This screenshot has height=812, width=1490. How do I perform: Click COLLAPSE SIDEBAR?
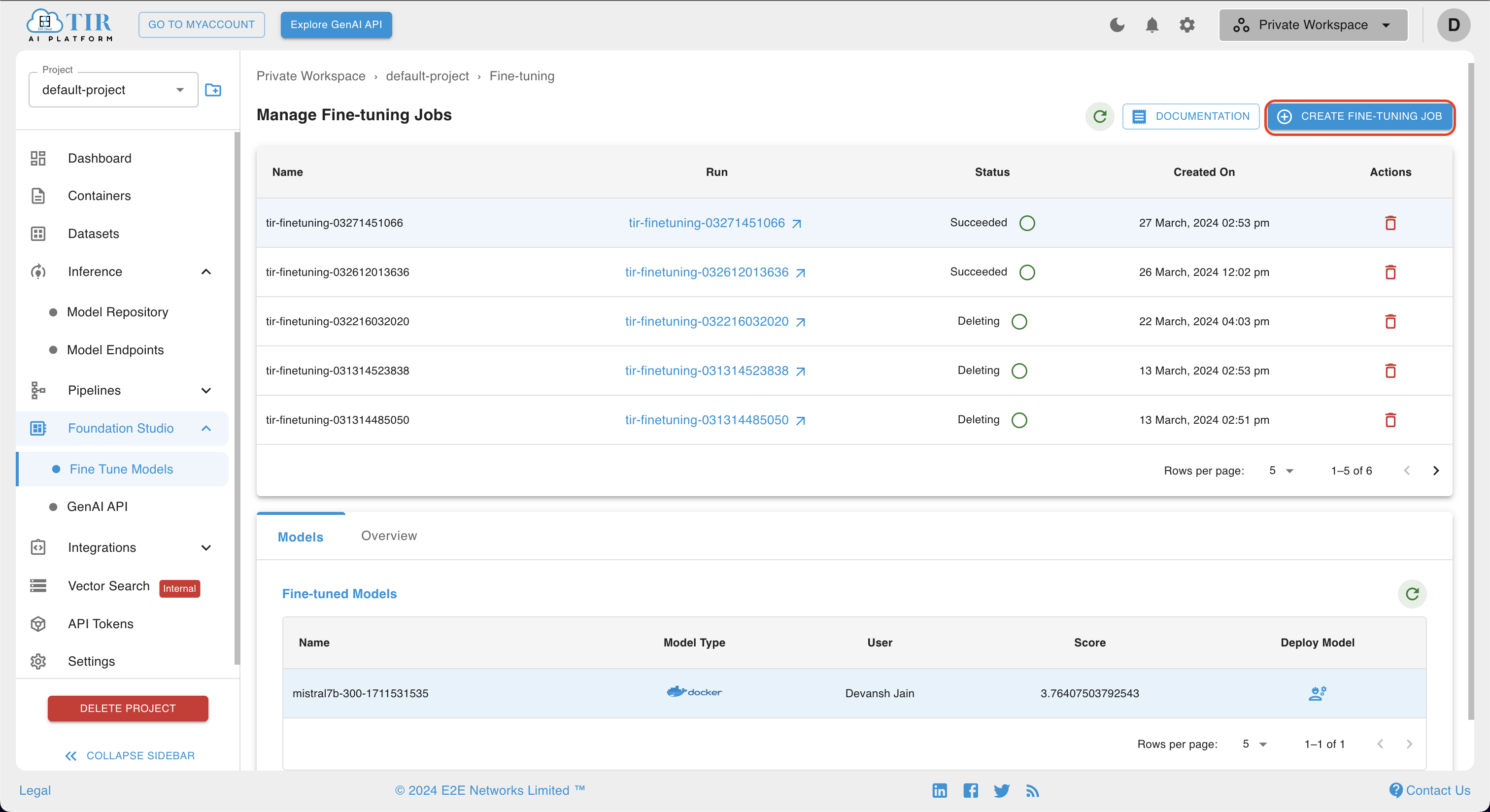click(130, 755)
